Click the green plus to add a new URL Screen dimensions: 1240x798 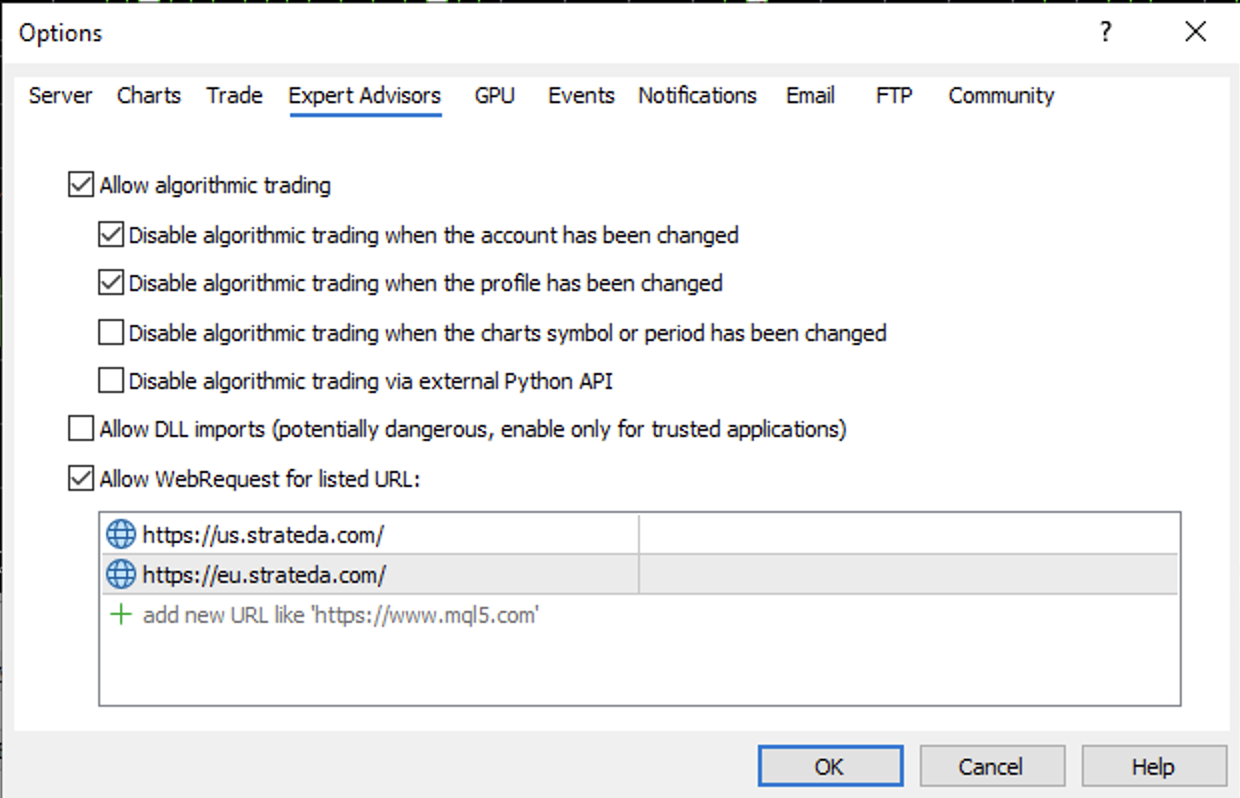tap(119, 614)
